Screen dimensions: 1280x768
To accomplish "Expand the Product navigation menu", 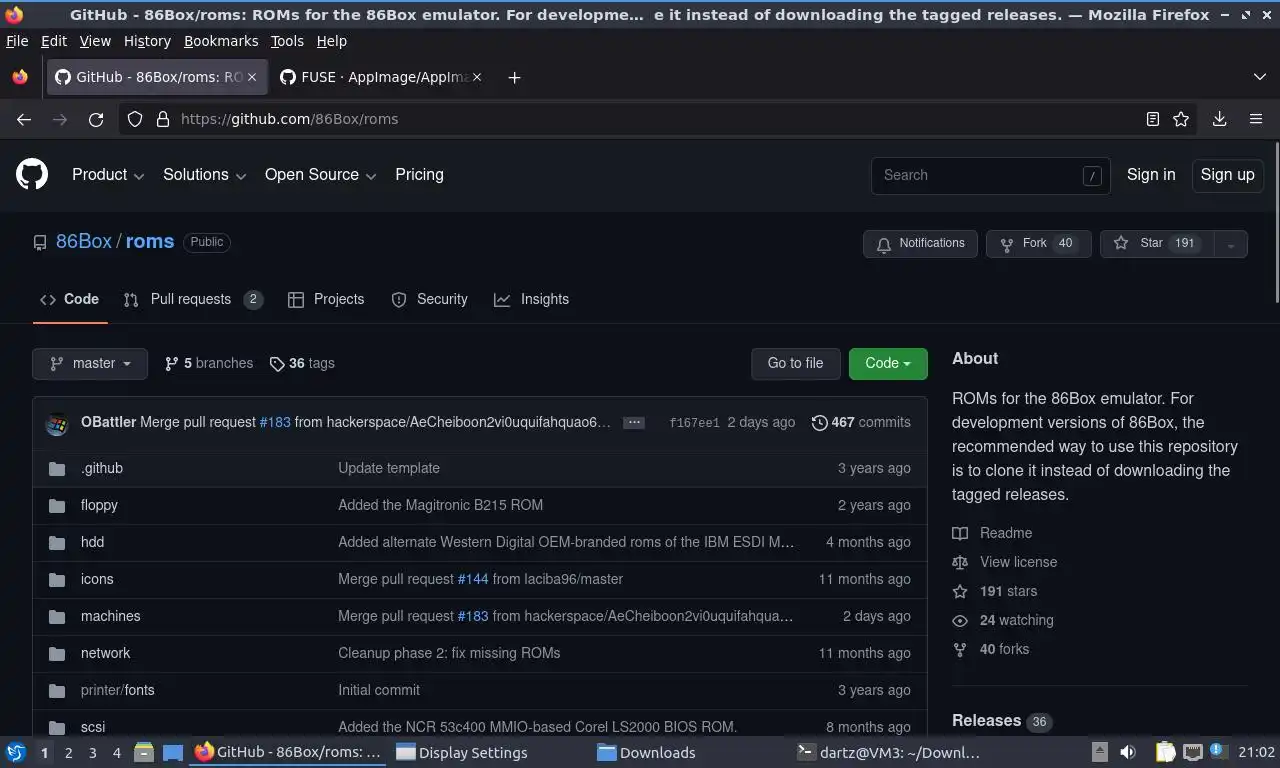I will click(108, 175).
